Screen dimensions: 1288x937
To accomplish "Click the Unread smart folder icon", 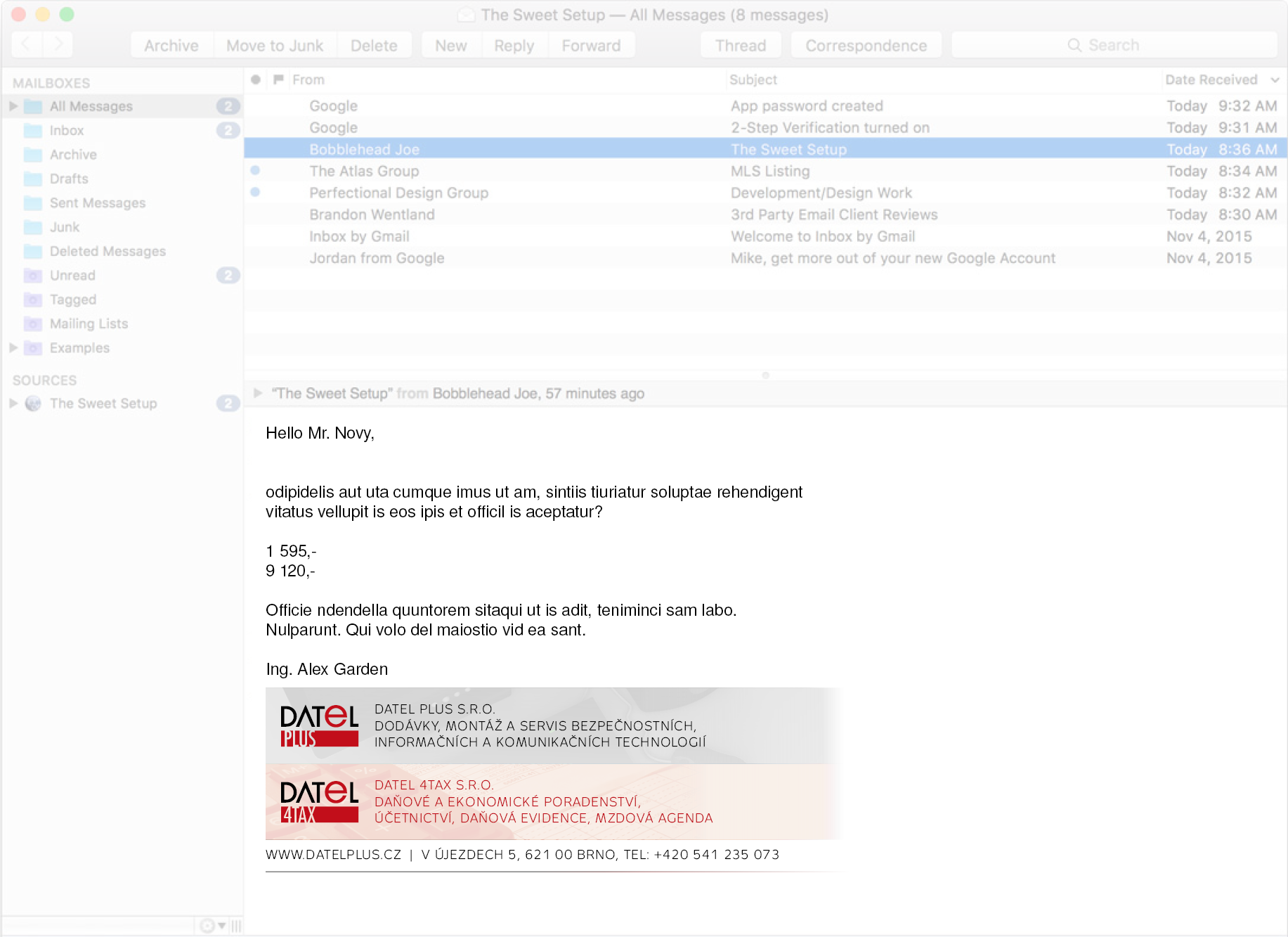I will click(x=33, y=276).
